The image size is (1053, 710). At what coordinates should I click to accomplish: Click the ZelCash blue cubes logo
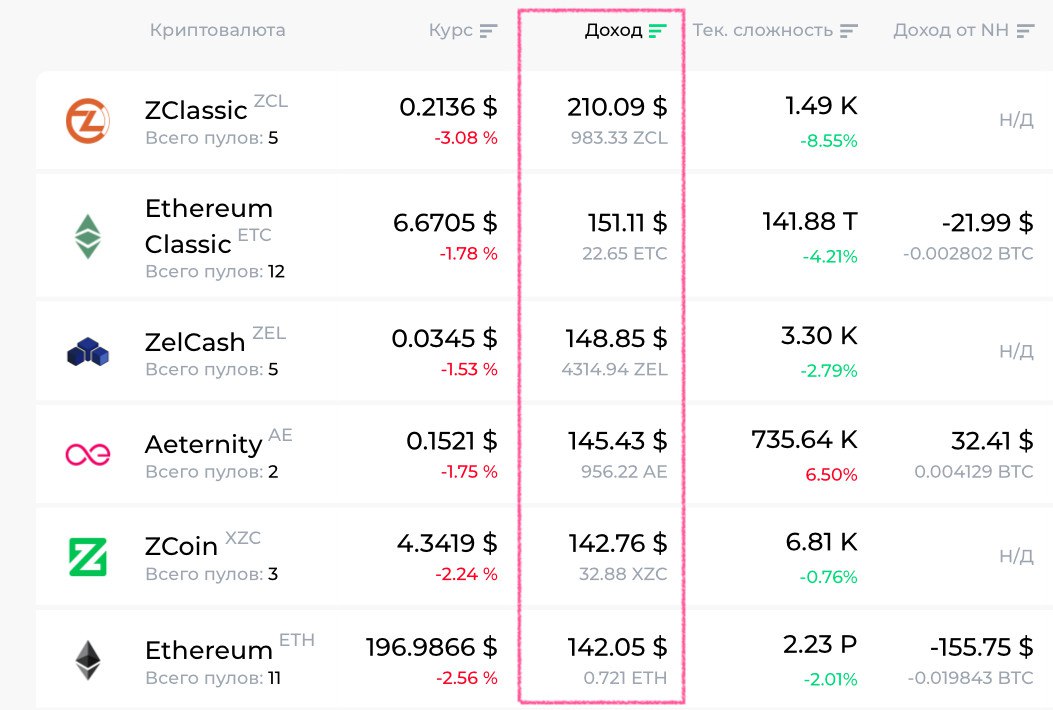click(x=88, y=352)
